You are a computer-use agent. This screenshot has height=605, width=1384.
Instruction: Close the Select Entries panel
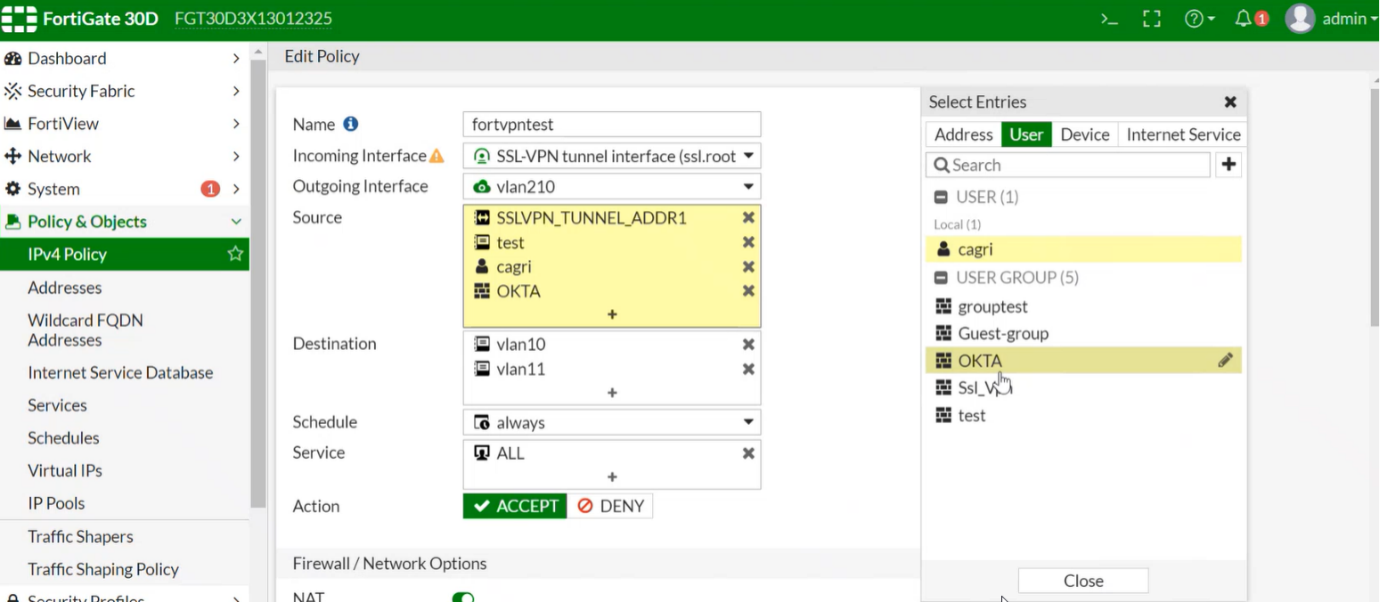(1230, 102)
